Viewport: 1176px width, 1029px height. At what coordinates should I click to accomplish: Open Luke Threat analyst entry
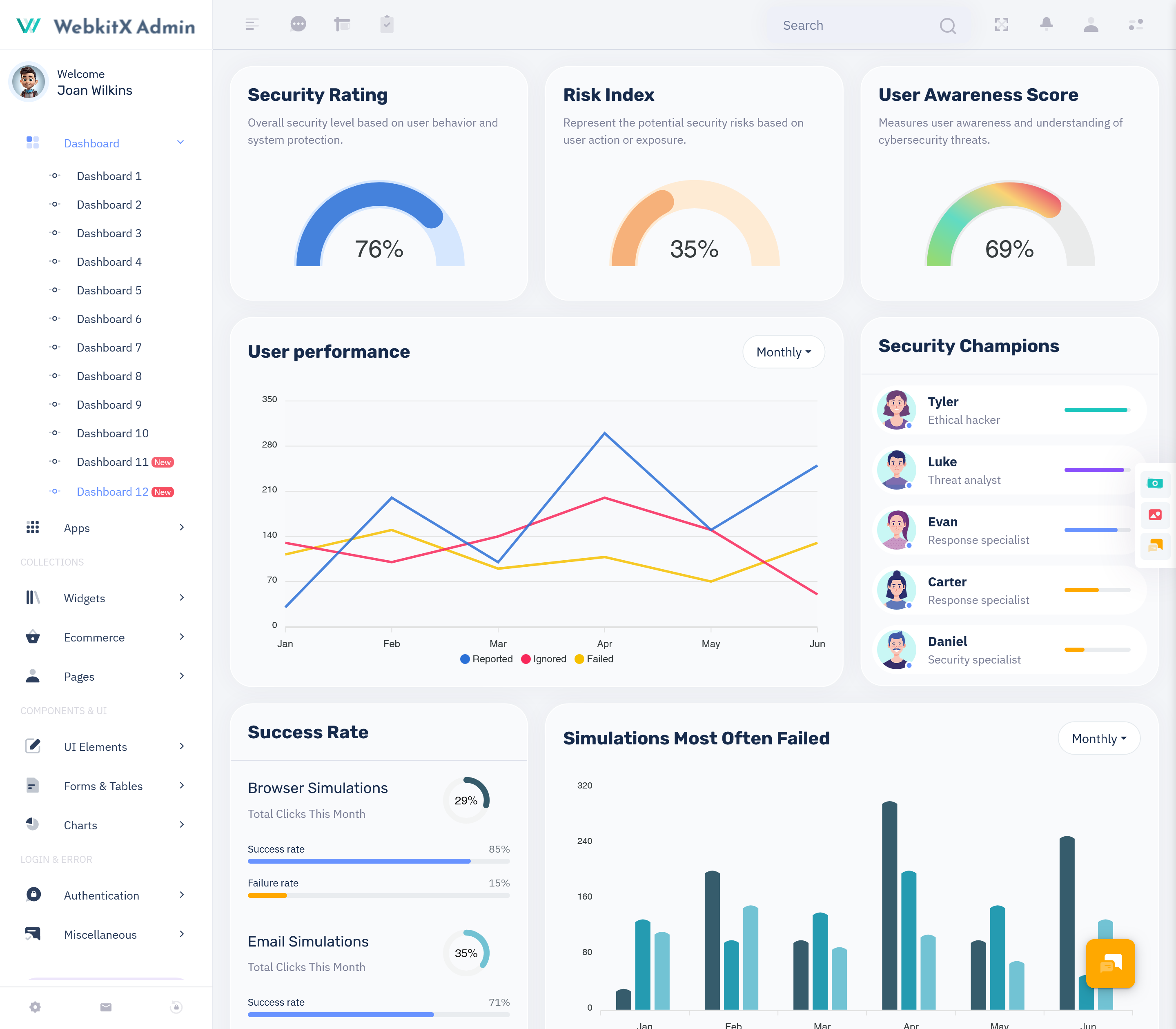click(x=1009, y=470)
